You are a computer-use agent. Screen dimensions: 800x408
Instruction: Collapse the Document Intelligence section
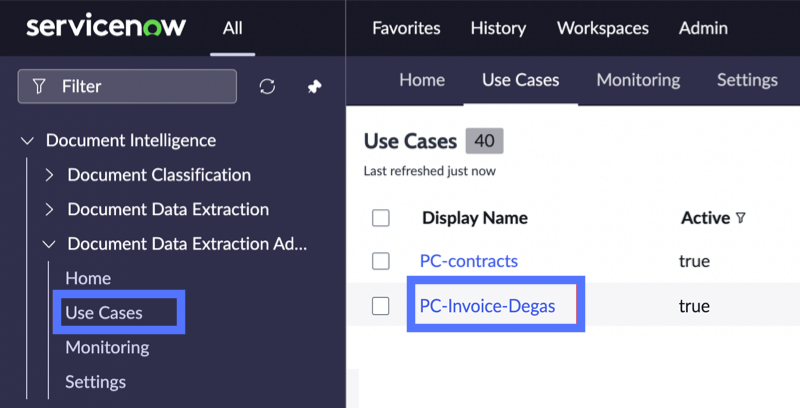pyautogui.click(x=27, y=141)
